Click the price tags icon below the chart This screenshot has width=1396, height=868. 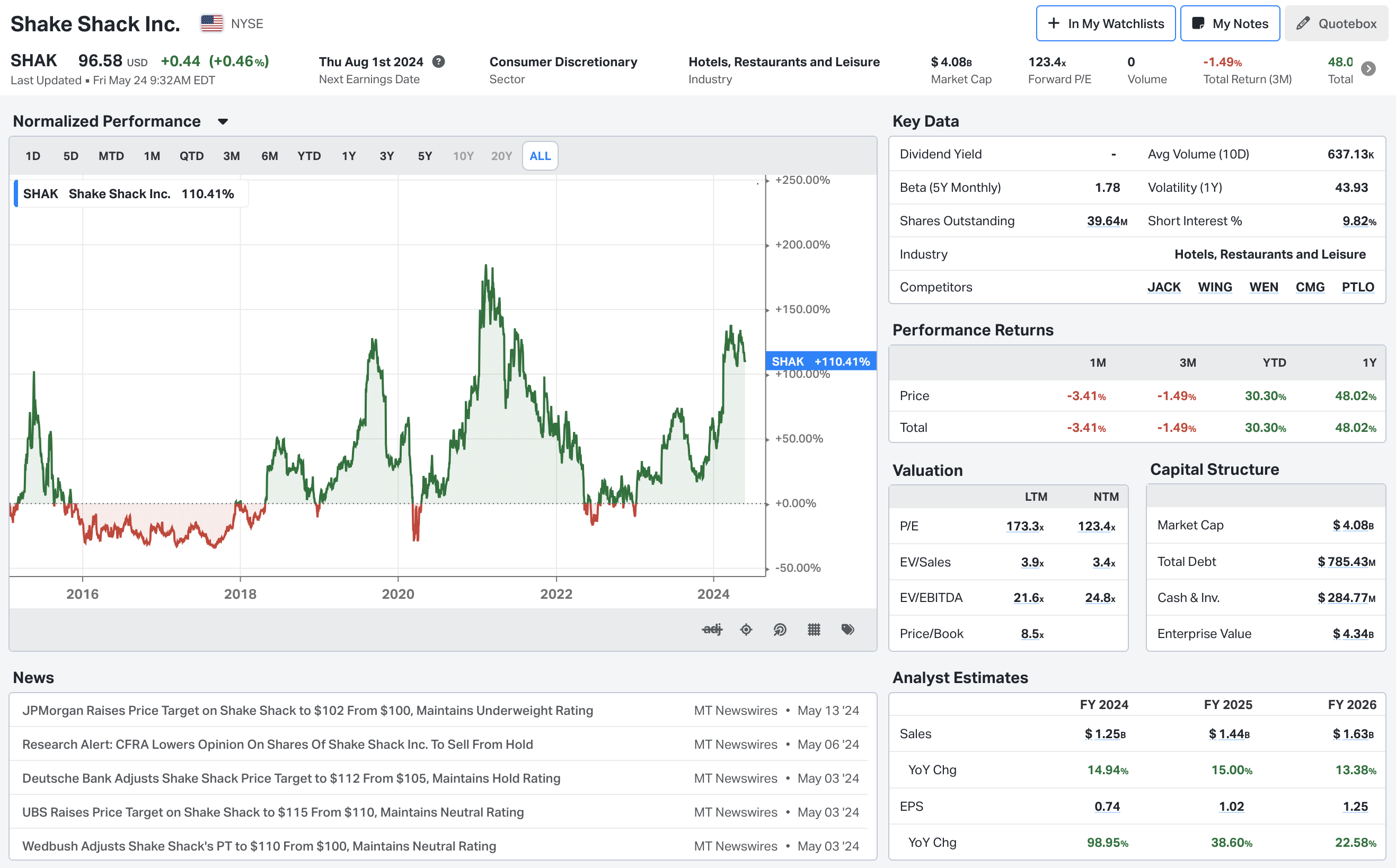(x=847, y=629)
